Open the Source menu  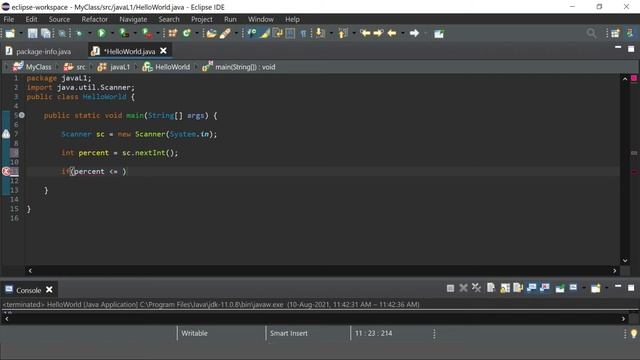59,19
